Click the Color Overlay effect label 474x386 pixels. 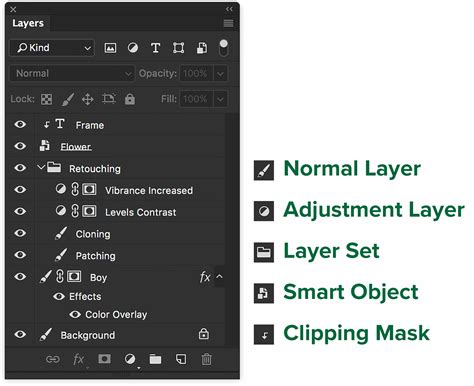pyautogui.click(x=116, y=315)
